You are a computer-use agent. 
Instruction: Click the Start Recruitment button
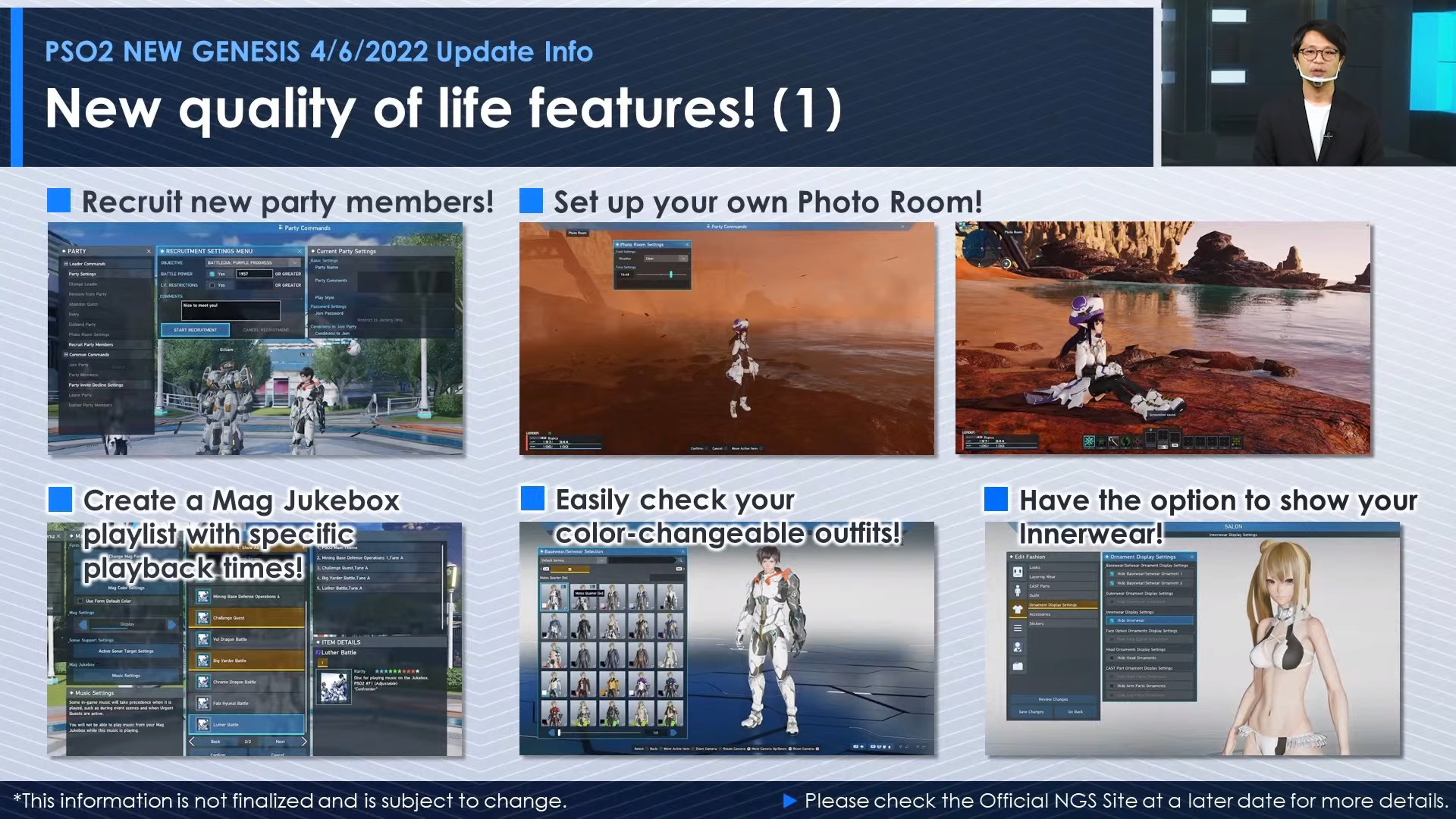click(196, 330)
